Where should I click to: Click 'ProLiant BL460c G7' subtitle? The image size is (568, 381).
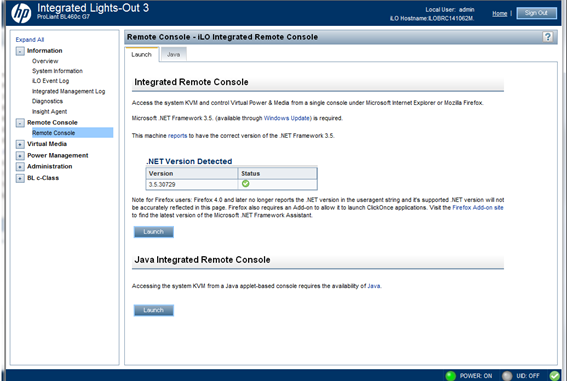[63, 17]
